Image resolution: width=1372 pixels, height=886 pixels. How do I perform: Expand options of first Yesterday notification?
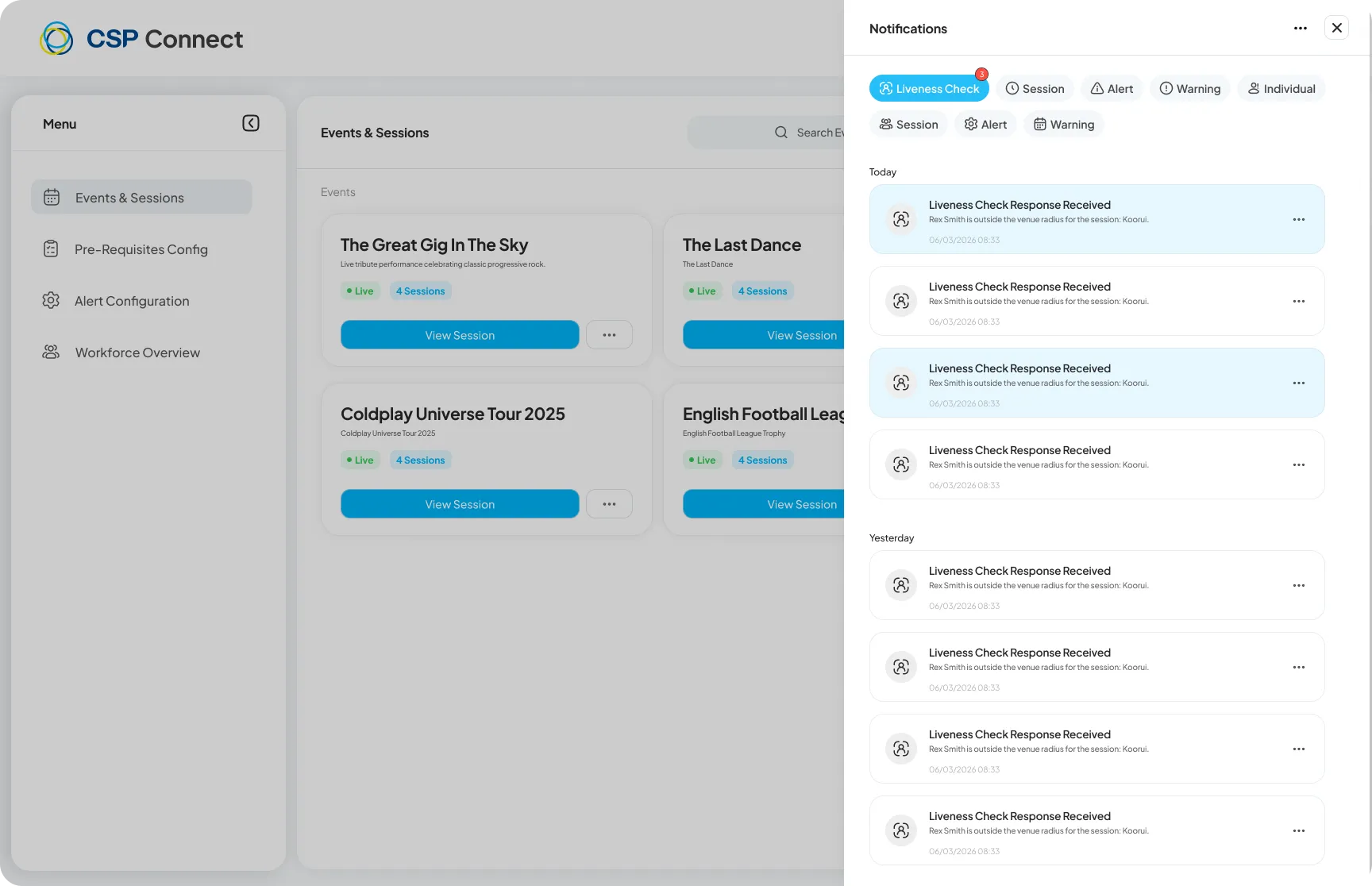[x=1299, y=585]
